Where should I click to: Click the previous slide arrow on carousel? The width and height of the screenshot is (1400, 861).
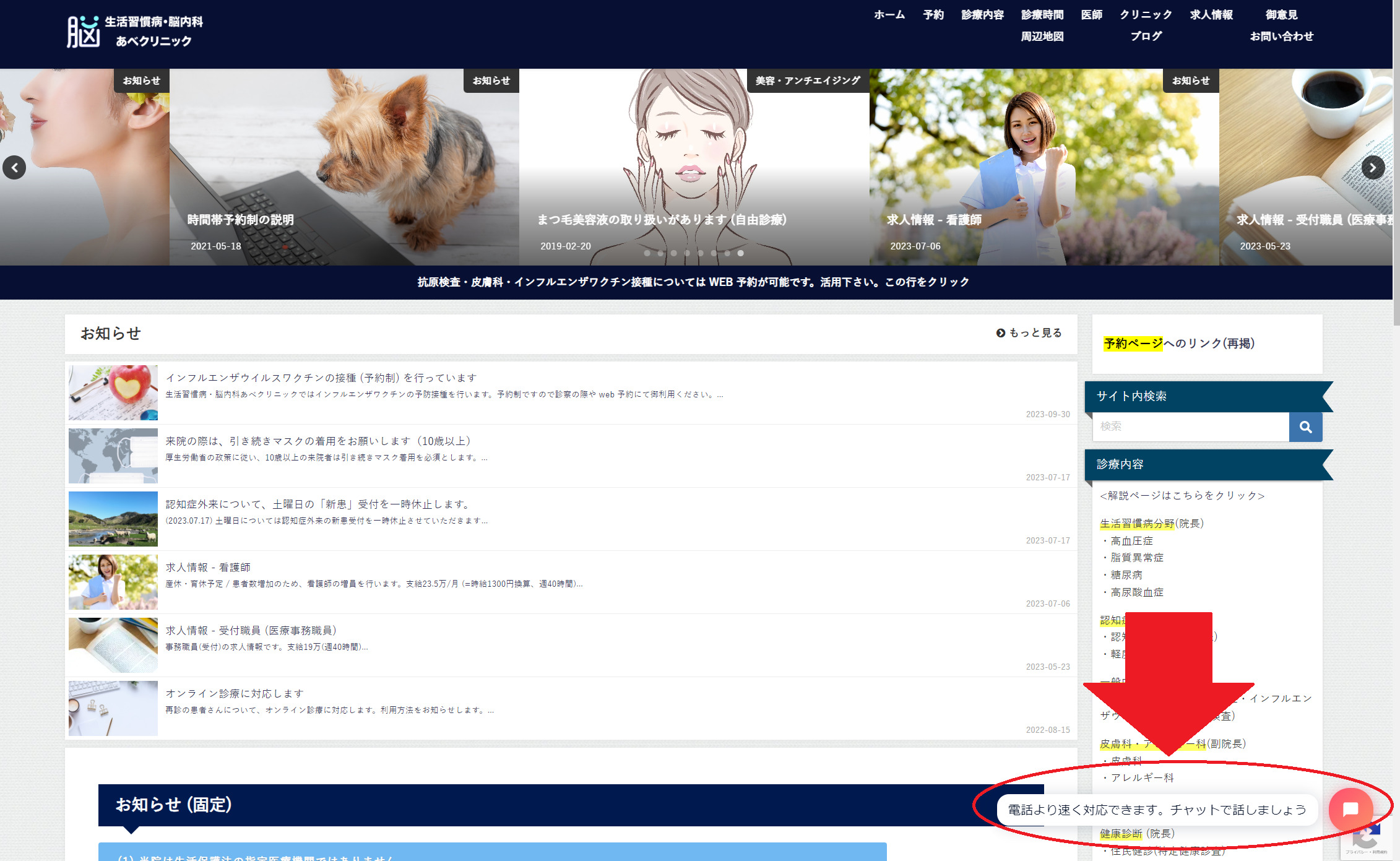tap(14, 168)
